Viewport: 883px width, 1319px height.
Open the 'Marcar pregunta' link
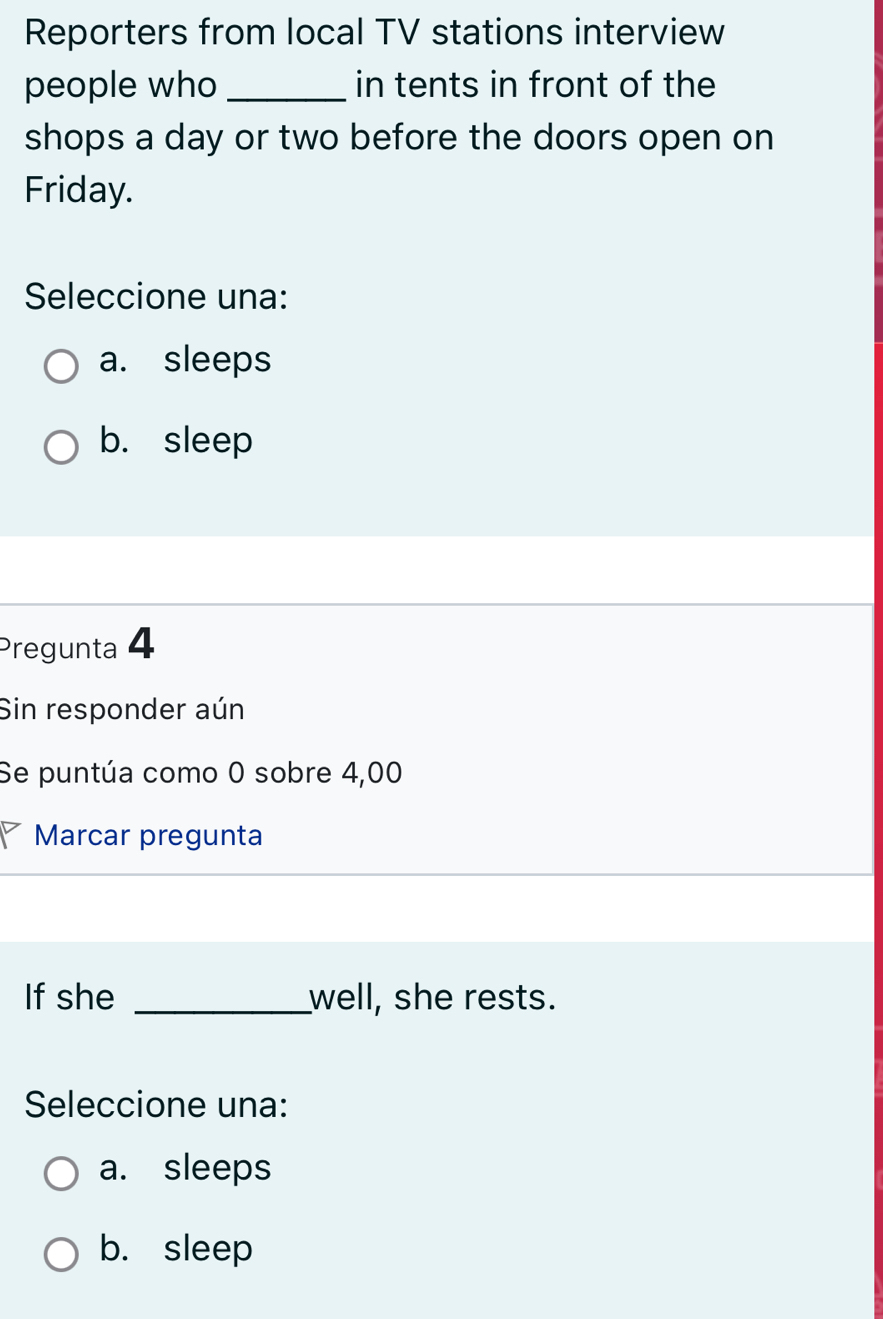(x=148, y=835)
